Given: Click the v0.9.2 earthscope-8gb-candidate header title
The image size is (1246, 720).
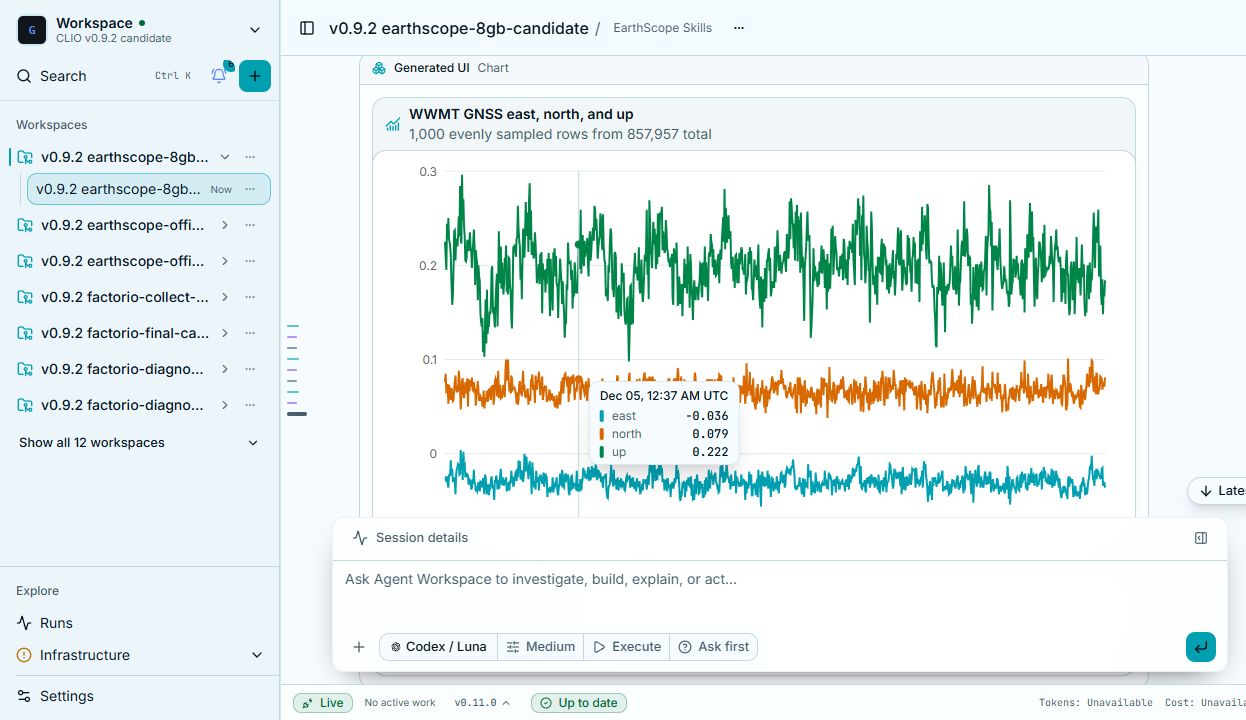Looking at the screenshot, I should tap(458, 28).
